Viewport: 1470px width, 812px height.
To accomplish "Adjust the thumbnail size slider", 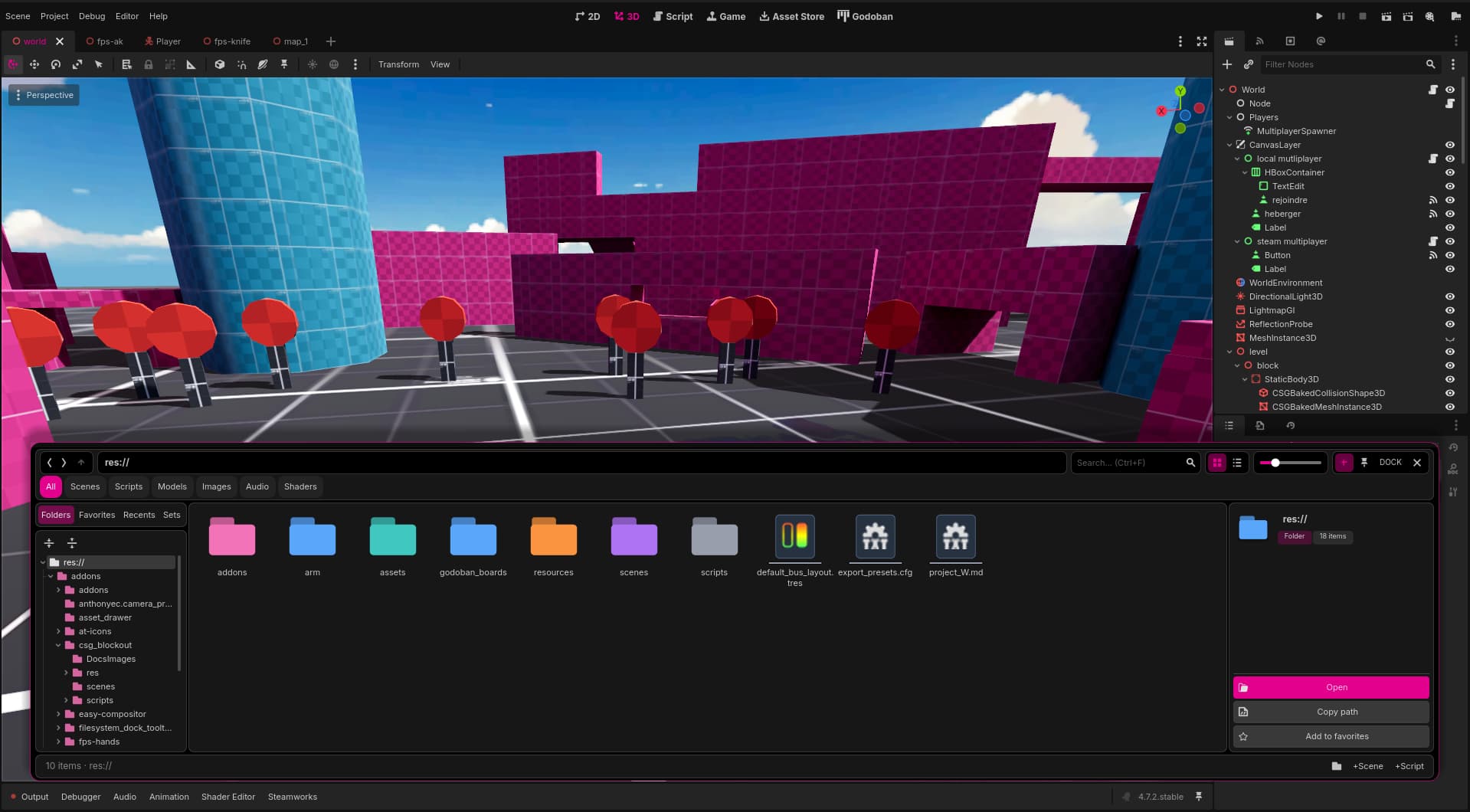I will click(x=1291, y=463).
